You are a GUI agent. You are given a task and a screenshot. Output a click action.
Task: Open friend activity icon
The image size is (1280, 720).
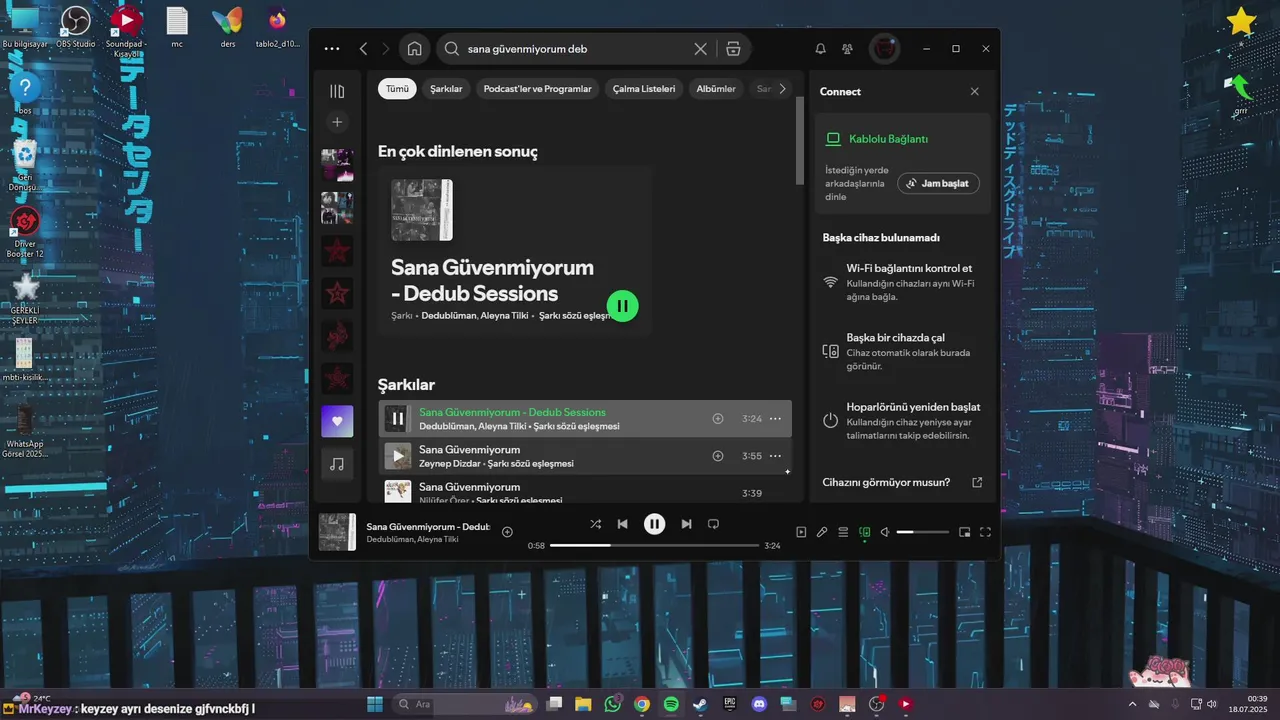[848, 49]
